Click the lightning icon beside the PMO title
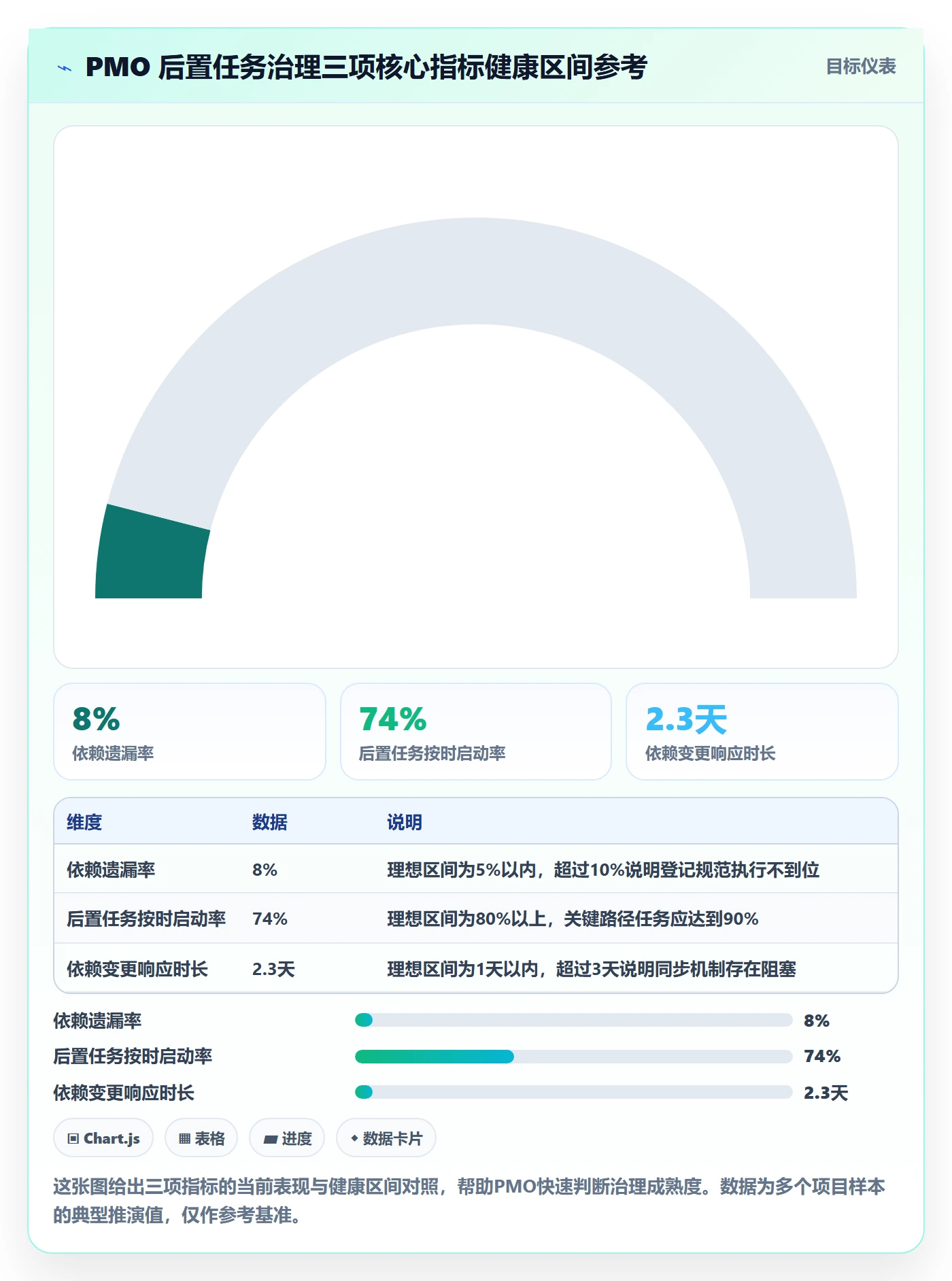Image resolution: width=952 pixels, height=1281 pixels. (x=65, y=68)
